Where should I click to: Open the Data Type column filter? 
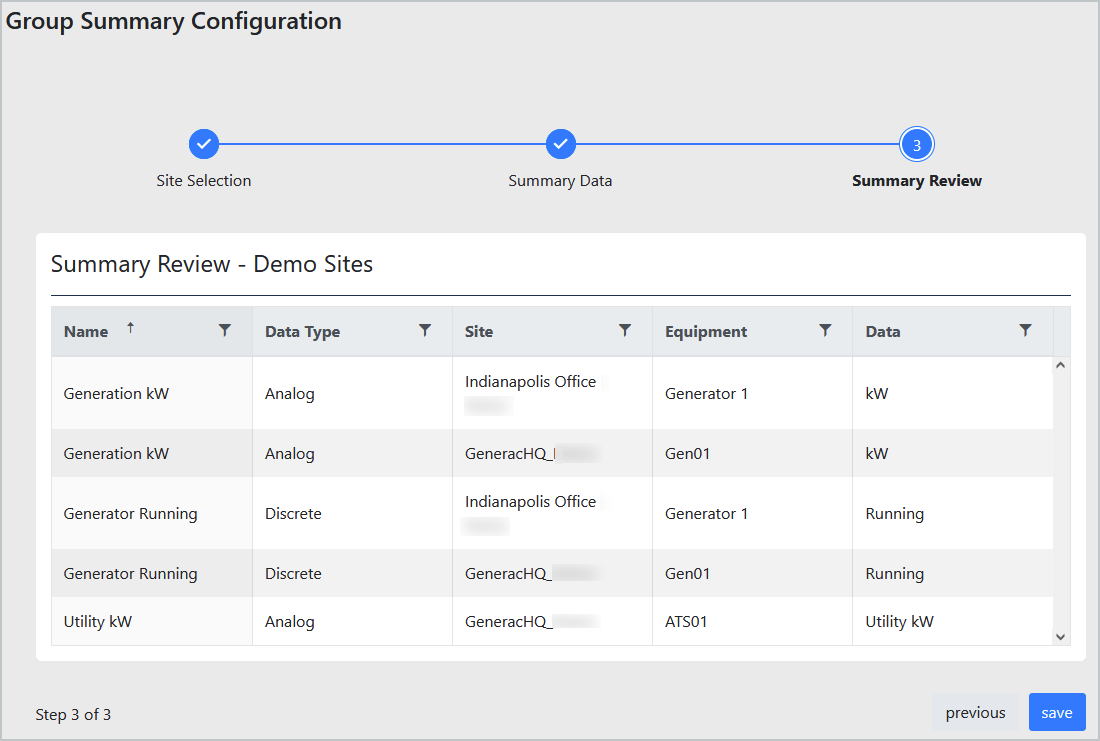[425, 330]
